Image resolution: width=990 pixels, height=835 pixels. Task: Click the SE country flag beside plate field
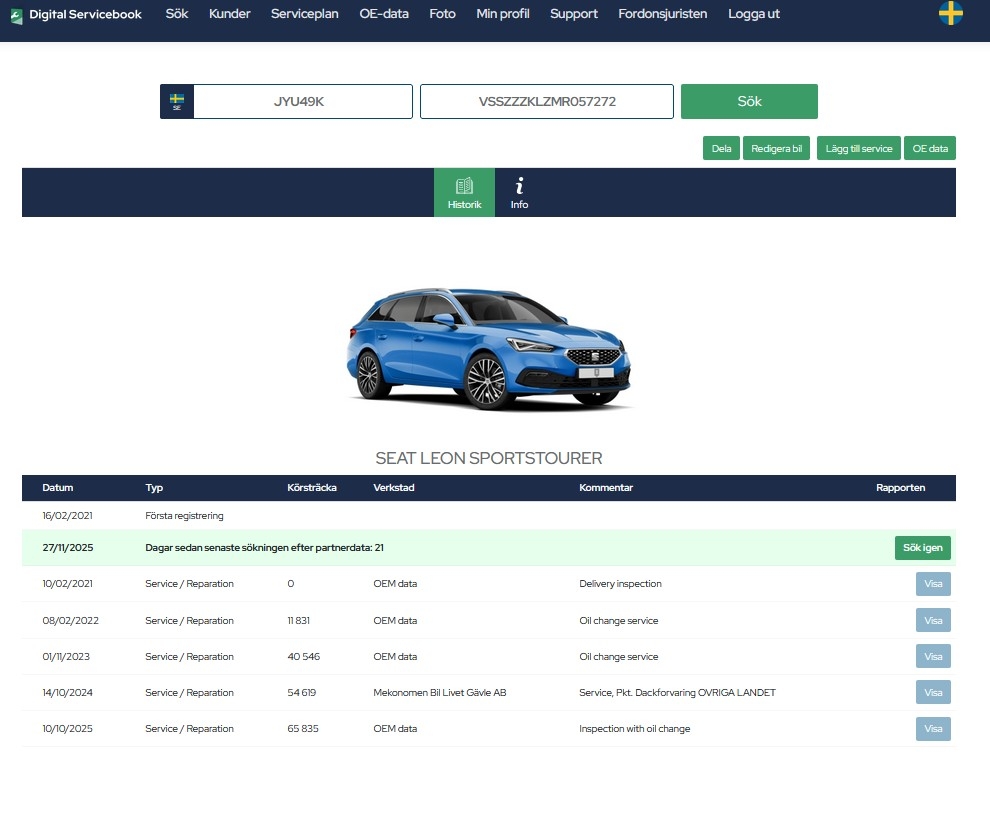click(x=177, y=102)
